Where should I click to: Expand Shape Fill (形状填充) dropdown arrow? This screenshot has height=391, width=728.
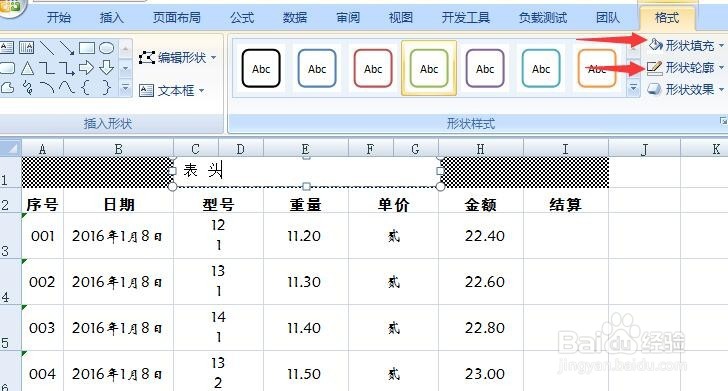coord(722,46)
